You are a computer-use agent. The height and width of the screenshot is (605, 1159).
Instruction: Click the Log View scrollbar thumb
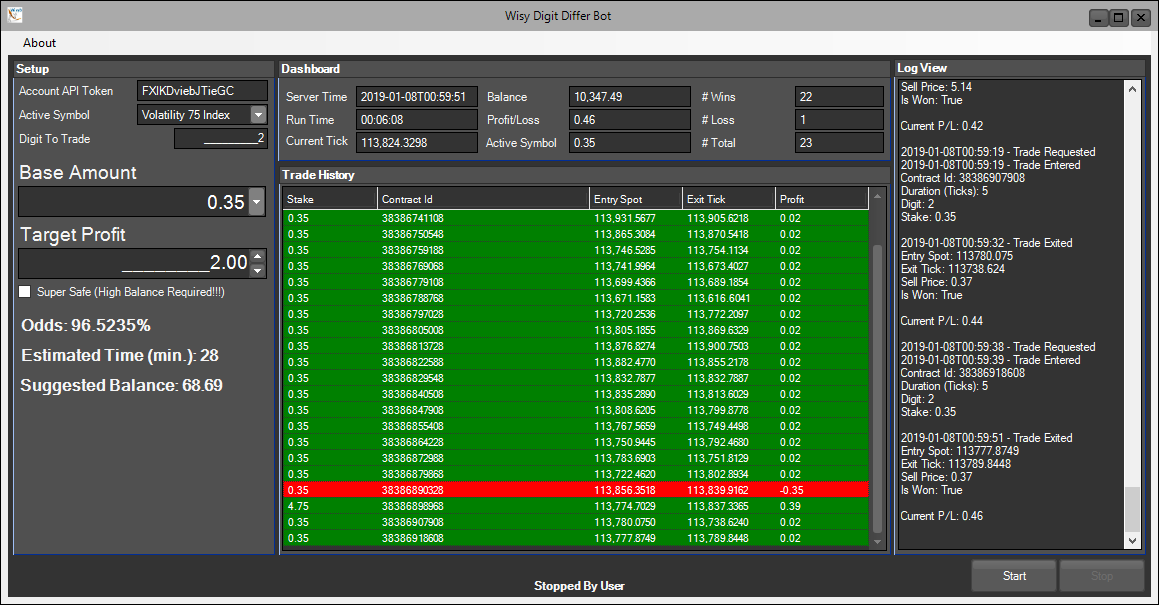click(x=1132, y=510)
